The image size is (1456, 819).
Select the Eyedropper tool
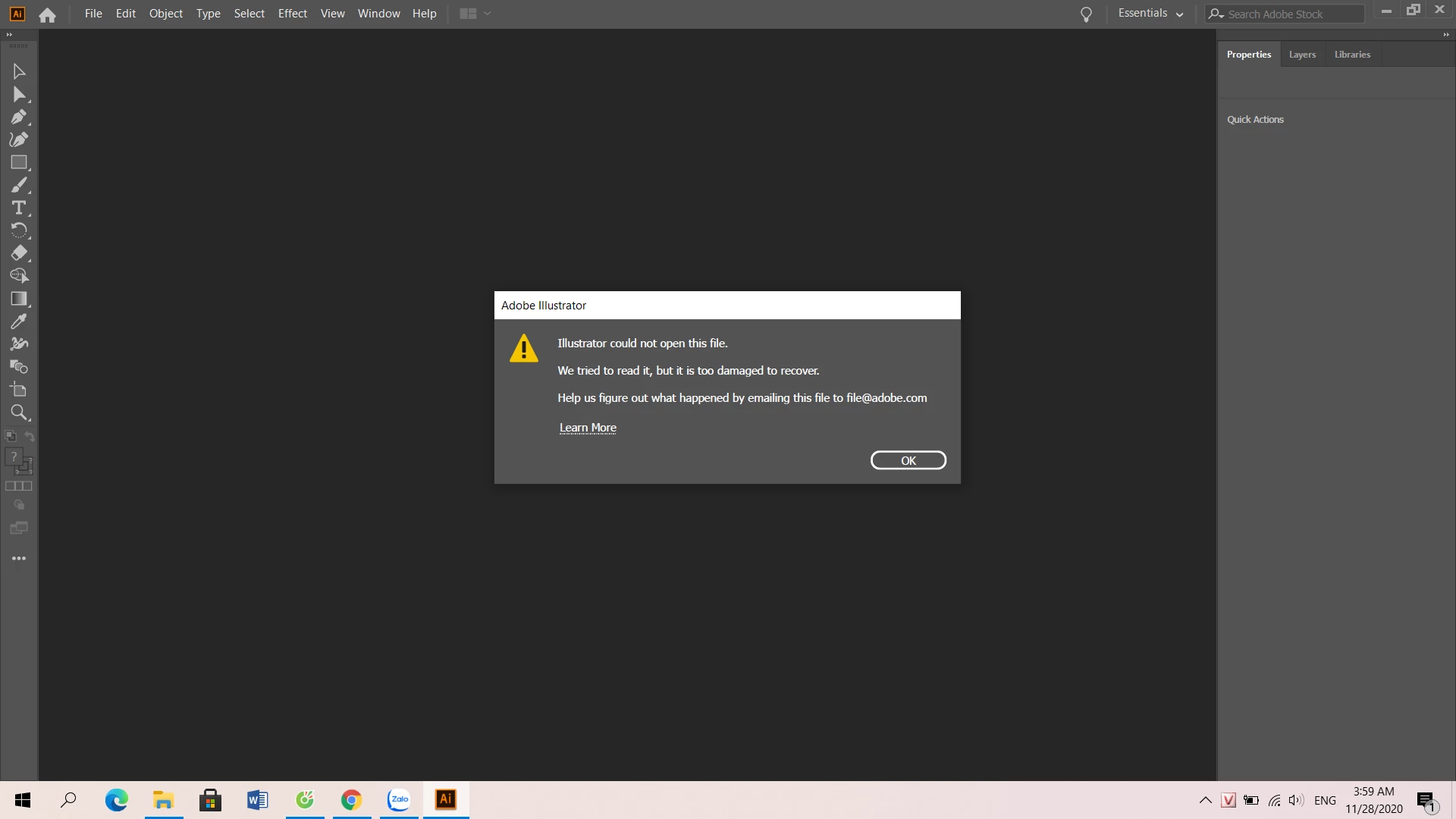pos(19,322)
